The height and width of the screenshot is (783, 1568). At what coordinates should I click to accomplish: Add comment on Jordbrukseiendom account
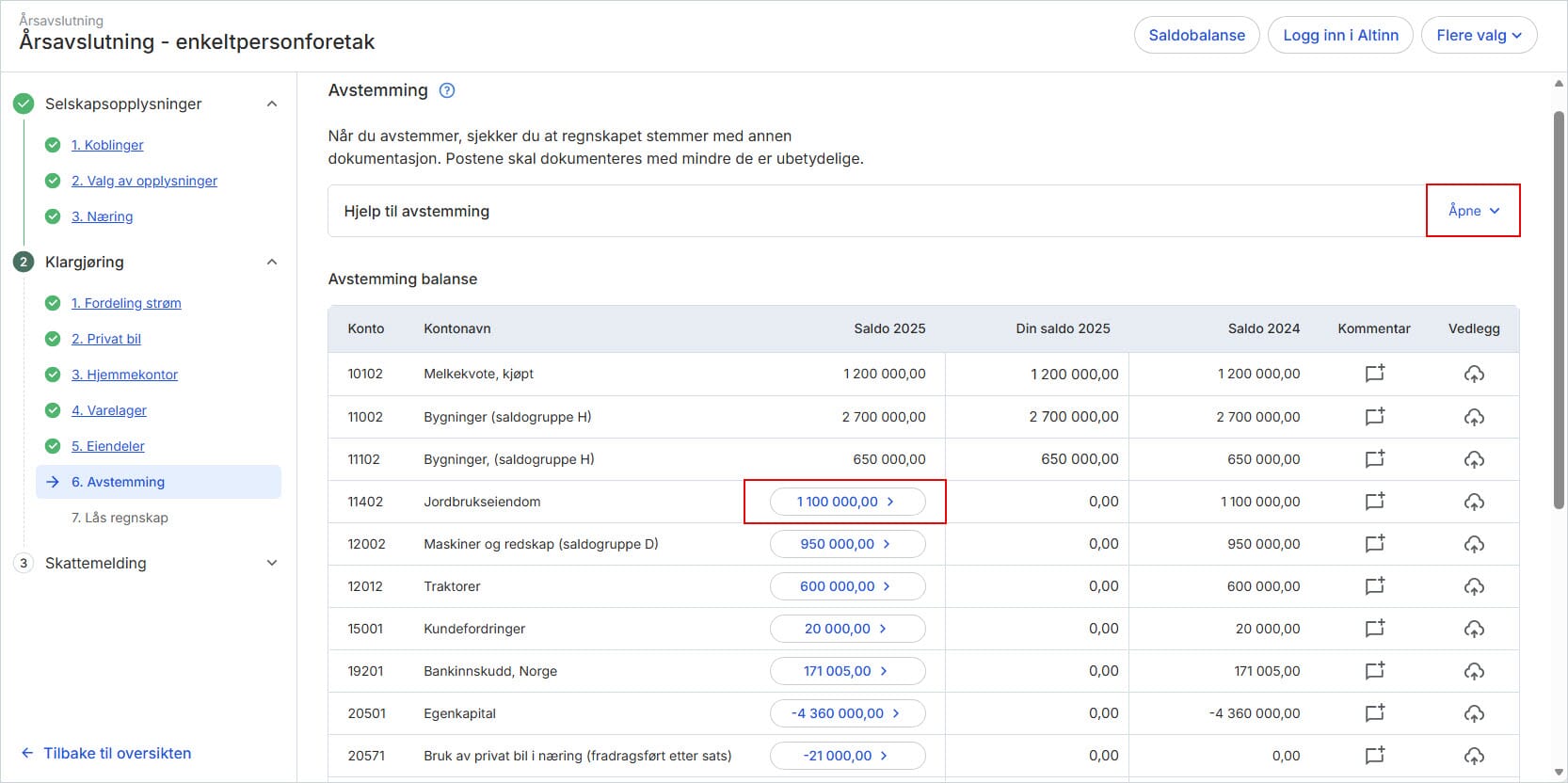[x=1374, y=502]
